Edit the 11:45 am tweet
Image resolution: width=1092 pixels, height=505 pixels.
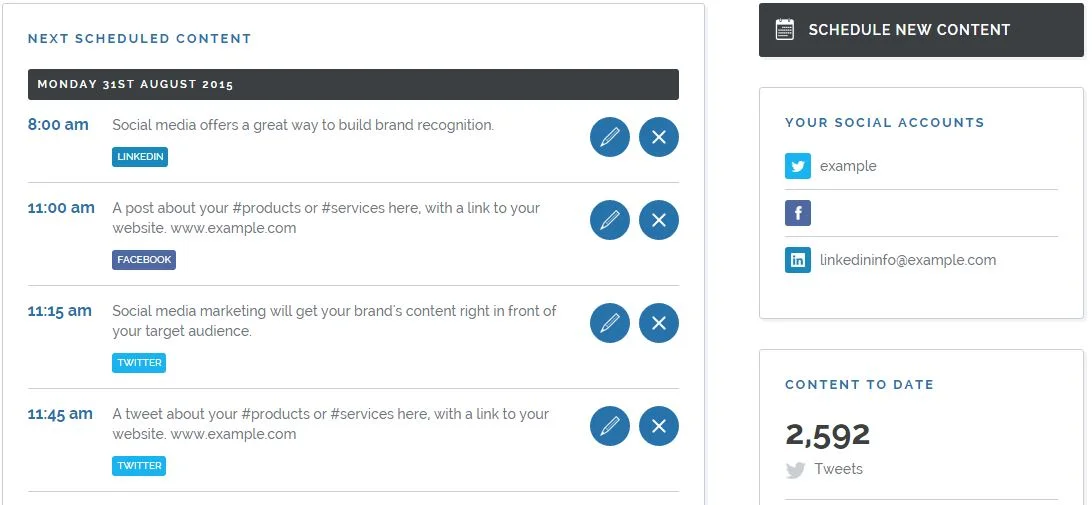tap(609, 426)
